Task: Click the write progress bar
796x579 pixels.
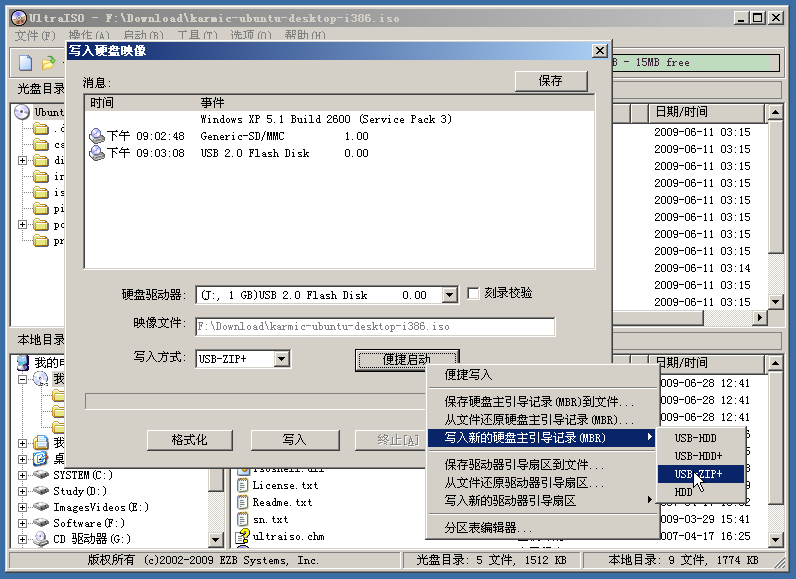Action: pyautogui.click(x=255, y=401)
